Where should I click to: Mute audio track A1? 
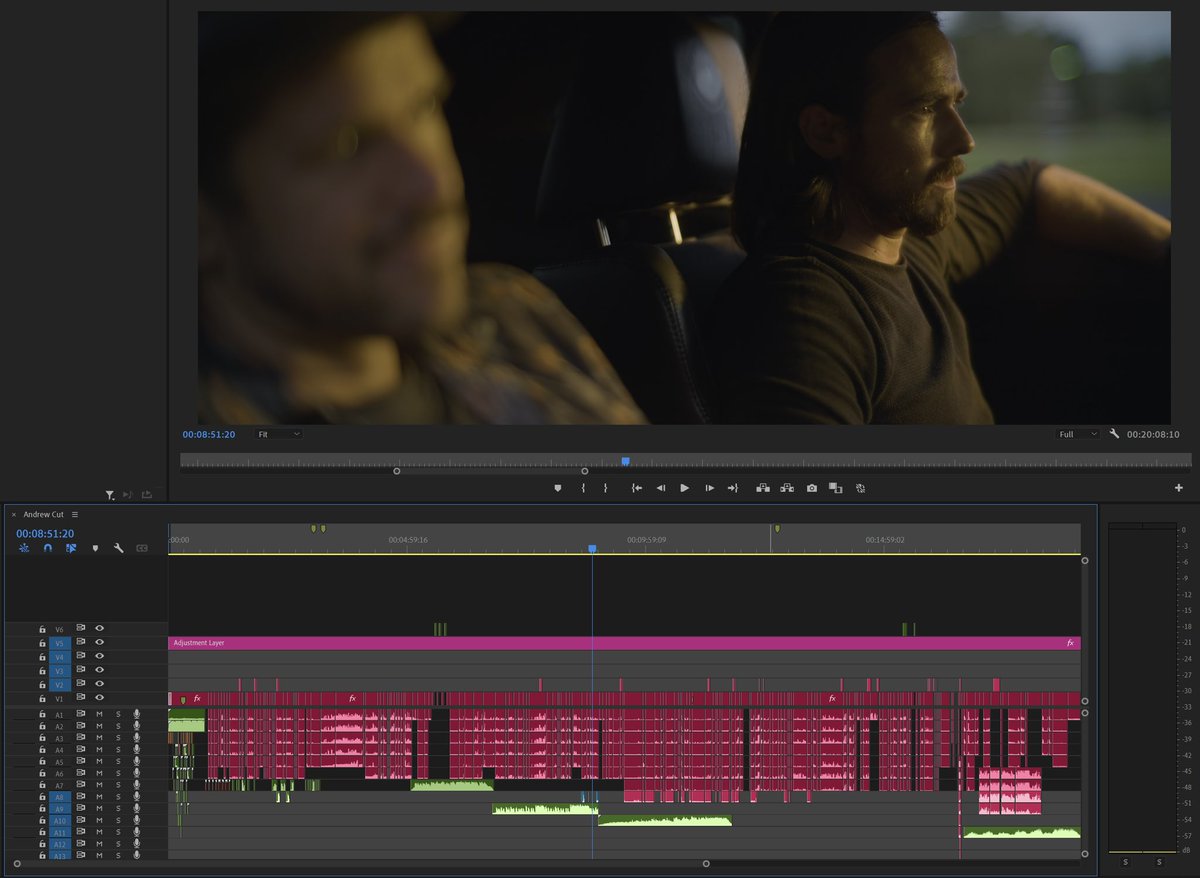pos(99,714)
